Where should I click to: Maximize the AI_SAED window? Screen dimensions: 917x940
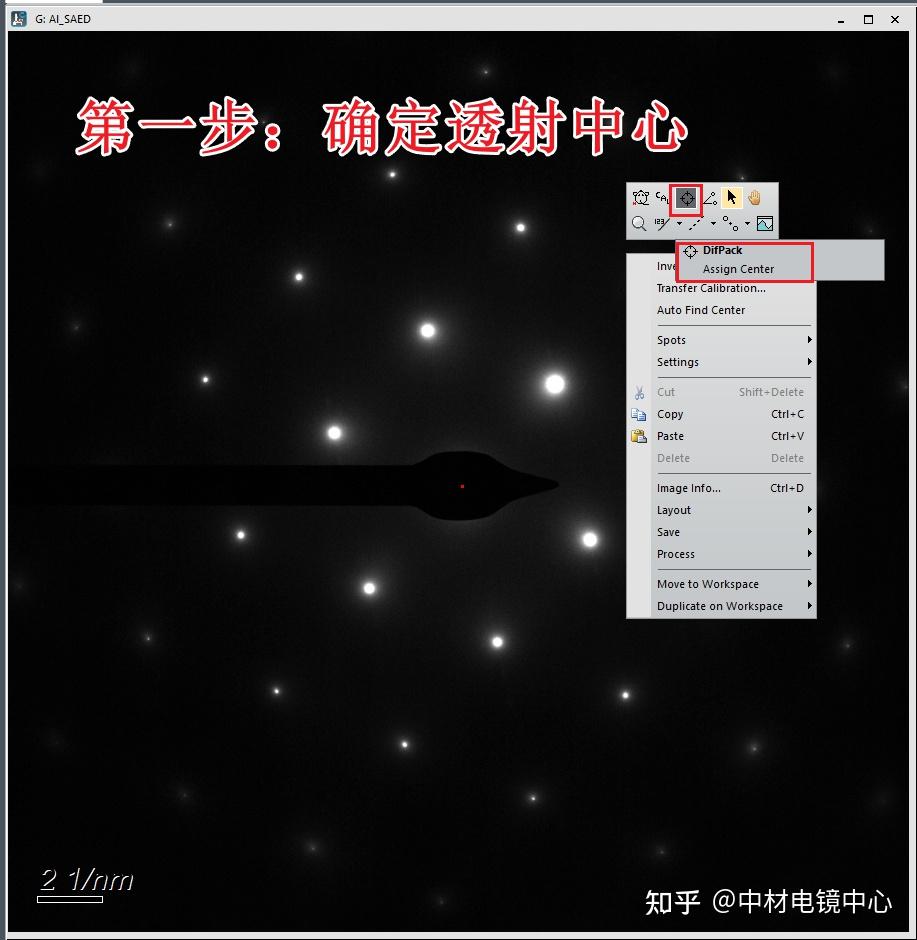coord(868,19)
